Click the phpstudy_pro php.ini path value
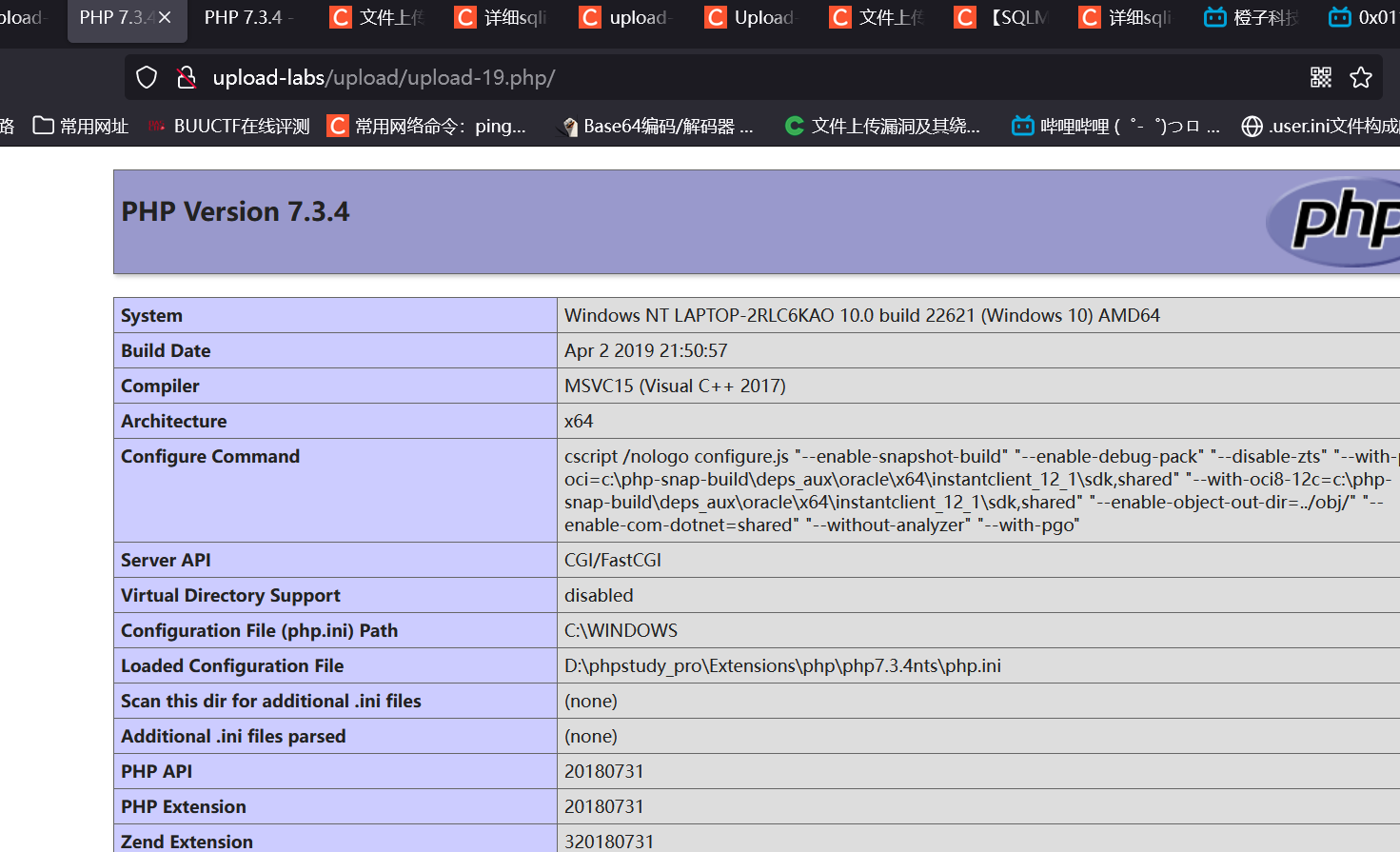Image resolution: width=1400 pixels, height=852 pixels. click(782, 665)
